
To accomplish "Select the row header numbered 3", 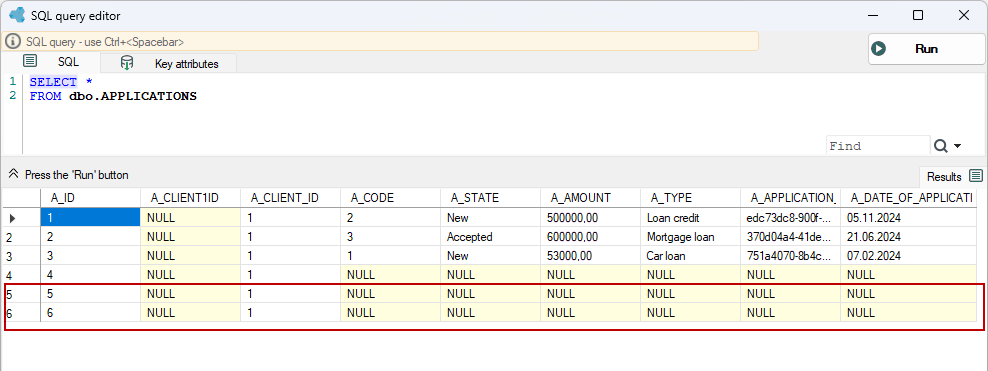I will tap(21, 256).
